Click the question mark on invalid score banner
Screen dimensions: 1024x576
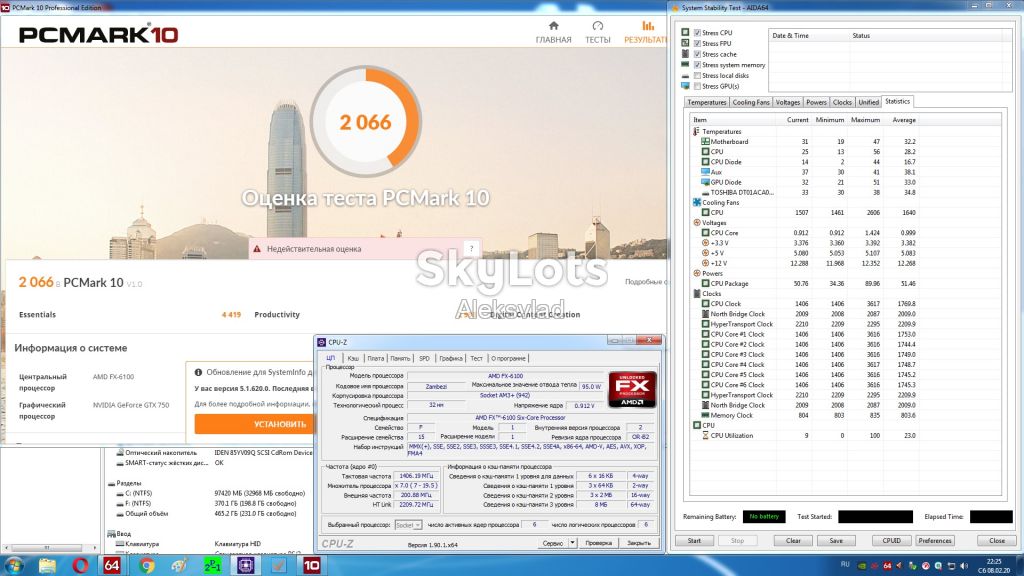point(472,248)
